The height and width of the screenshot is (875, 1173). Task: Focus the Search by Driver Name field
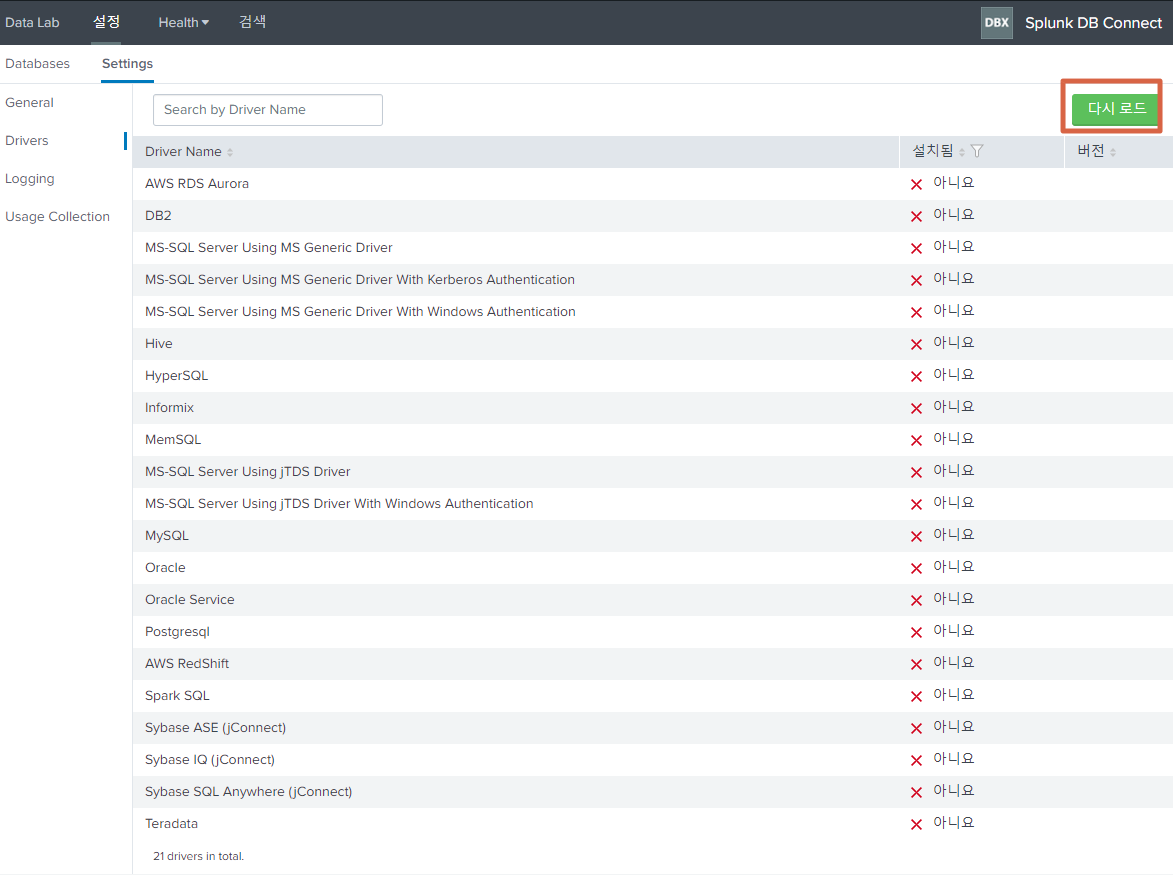[268, 110]
